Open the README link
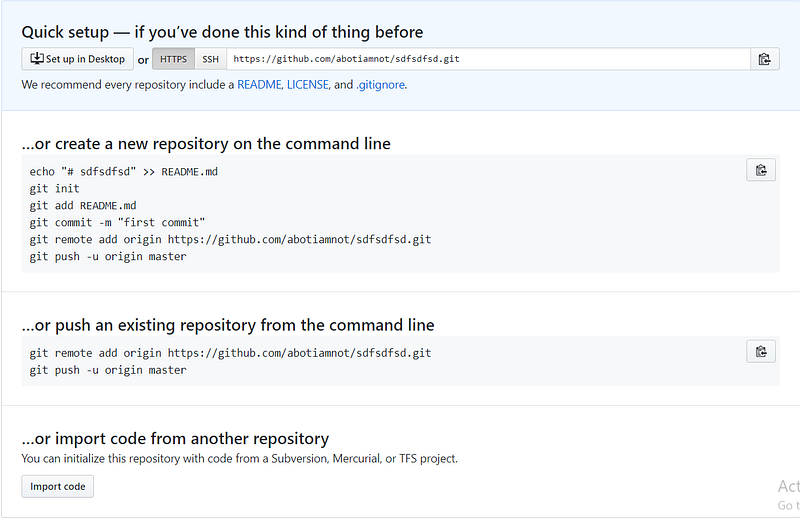The image size is (800, 521). pos(259,85)
